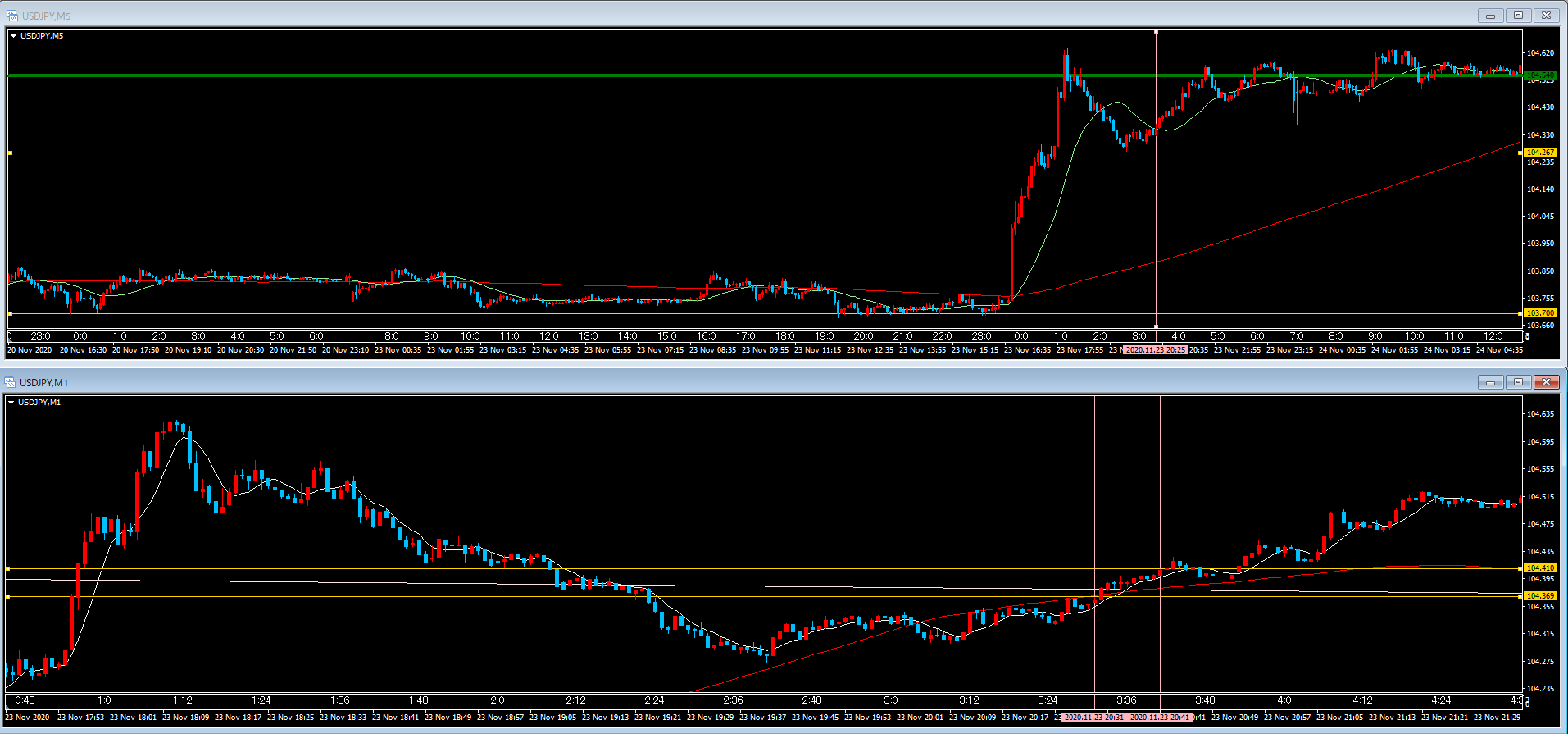This screenshot has height=734, width=1568.
Task: Click the USDJPY,M5 window title icon
Action: click(11, 16)
